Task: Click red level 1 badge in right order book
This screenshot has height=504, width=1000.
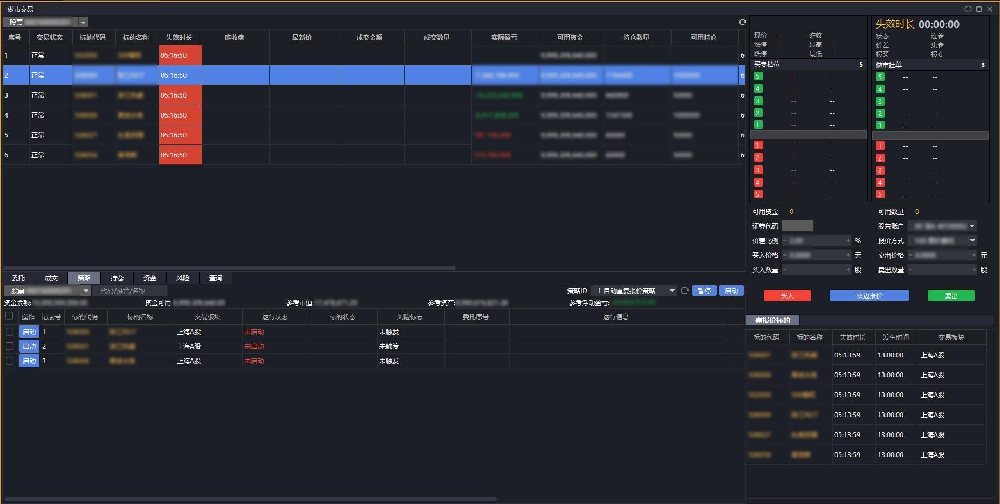Action: (880, 146)
